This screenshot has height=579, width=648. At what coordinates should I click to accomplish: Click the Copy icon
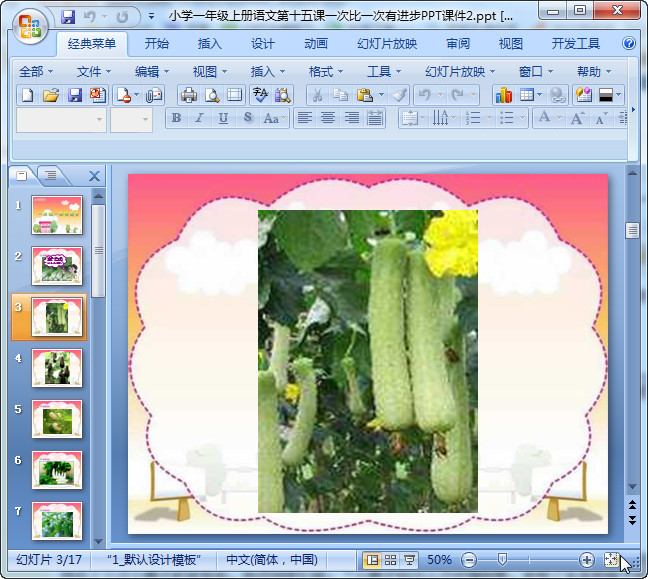340,95
